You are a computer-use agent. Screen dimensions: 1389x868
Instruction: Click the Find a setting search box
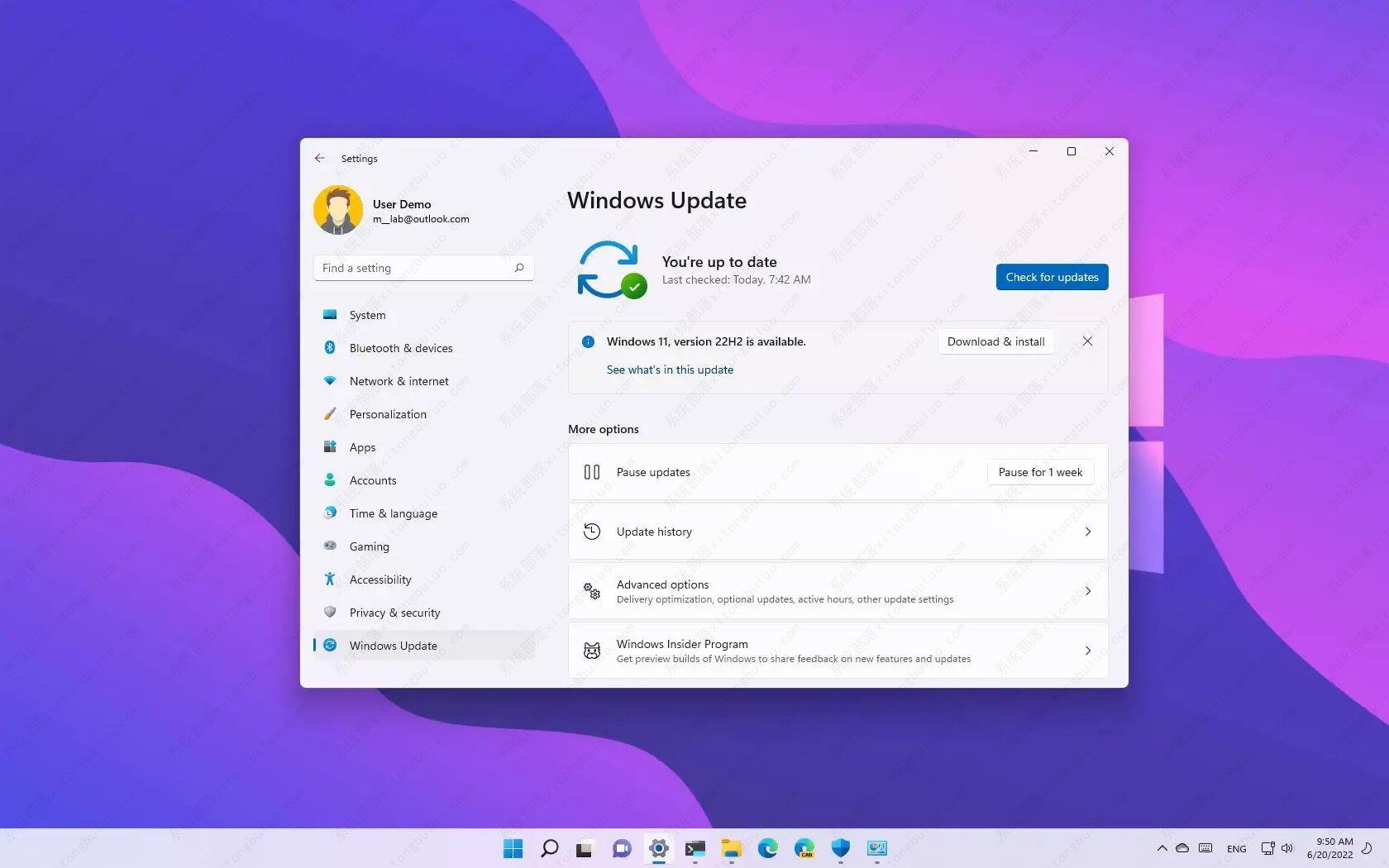pos(413,268)
